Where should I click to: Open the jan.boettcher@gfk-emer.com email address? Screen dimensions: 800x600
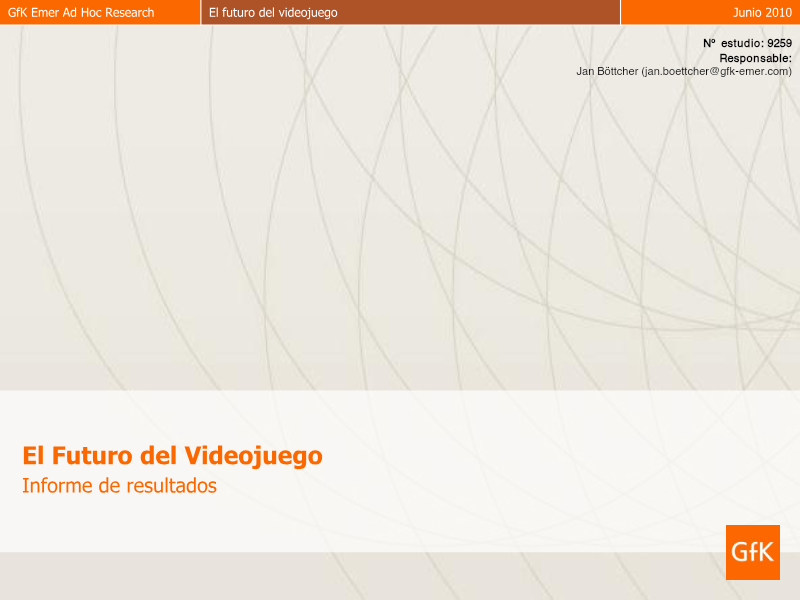click(717, 71)
